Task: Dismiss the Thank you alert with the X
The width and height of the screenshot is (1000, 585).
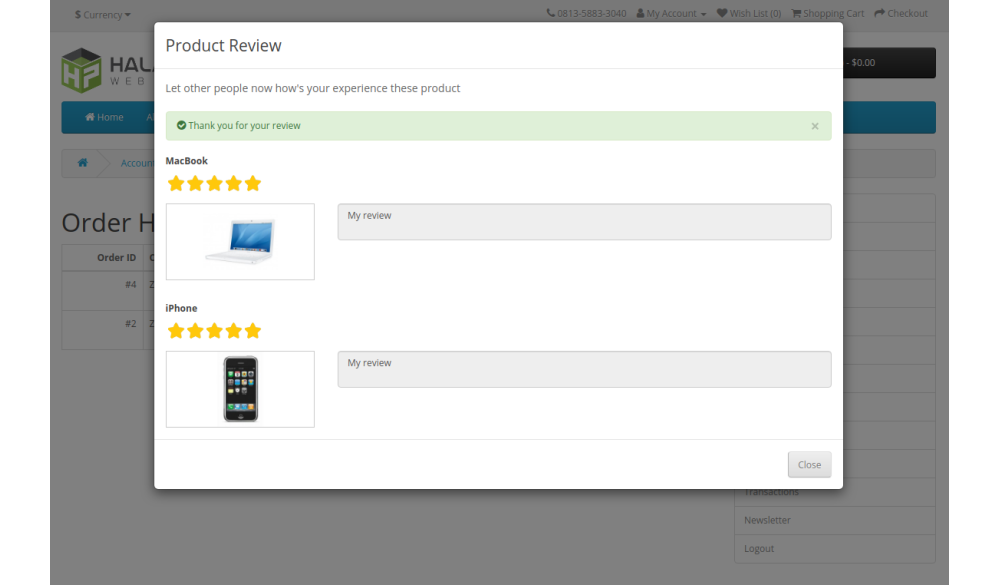Action: pos(815,126)
